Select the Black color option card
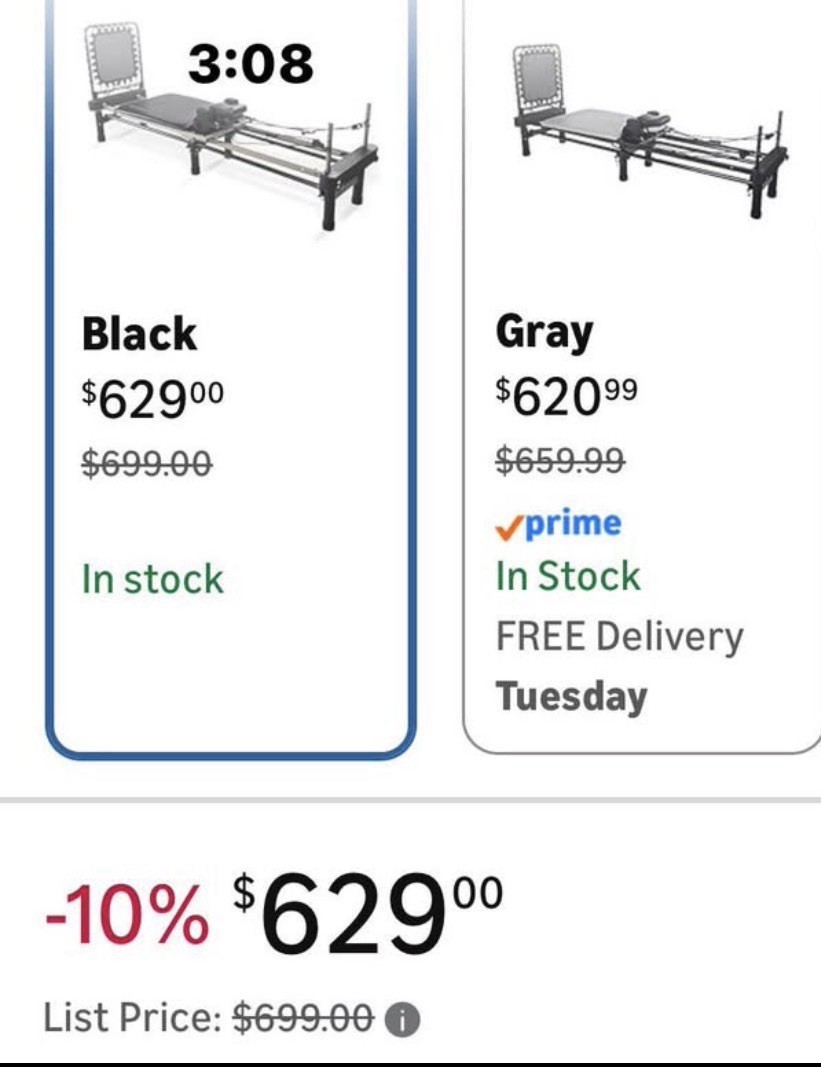Viewport: 821px width, 1067px height. coord(231,378)
